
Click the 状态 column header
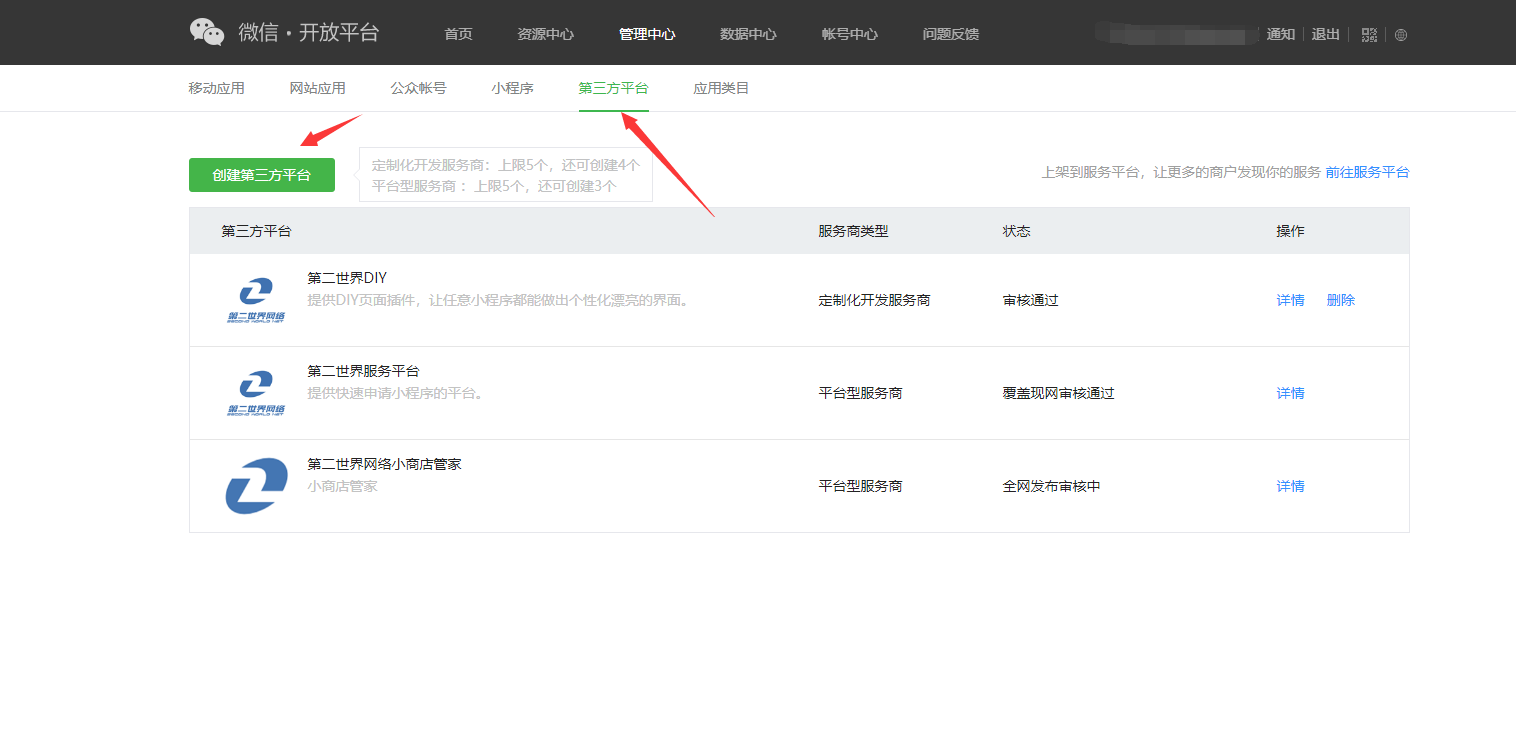(1017, 231)
